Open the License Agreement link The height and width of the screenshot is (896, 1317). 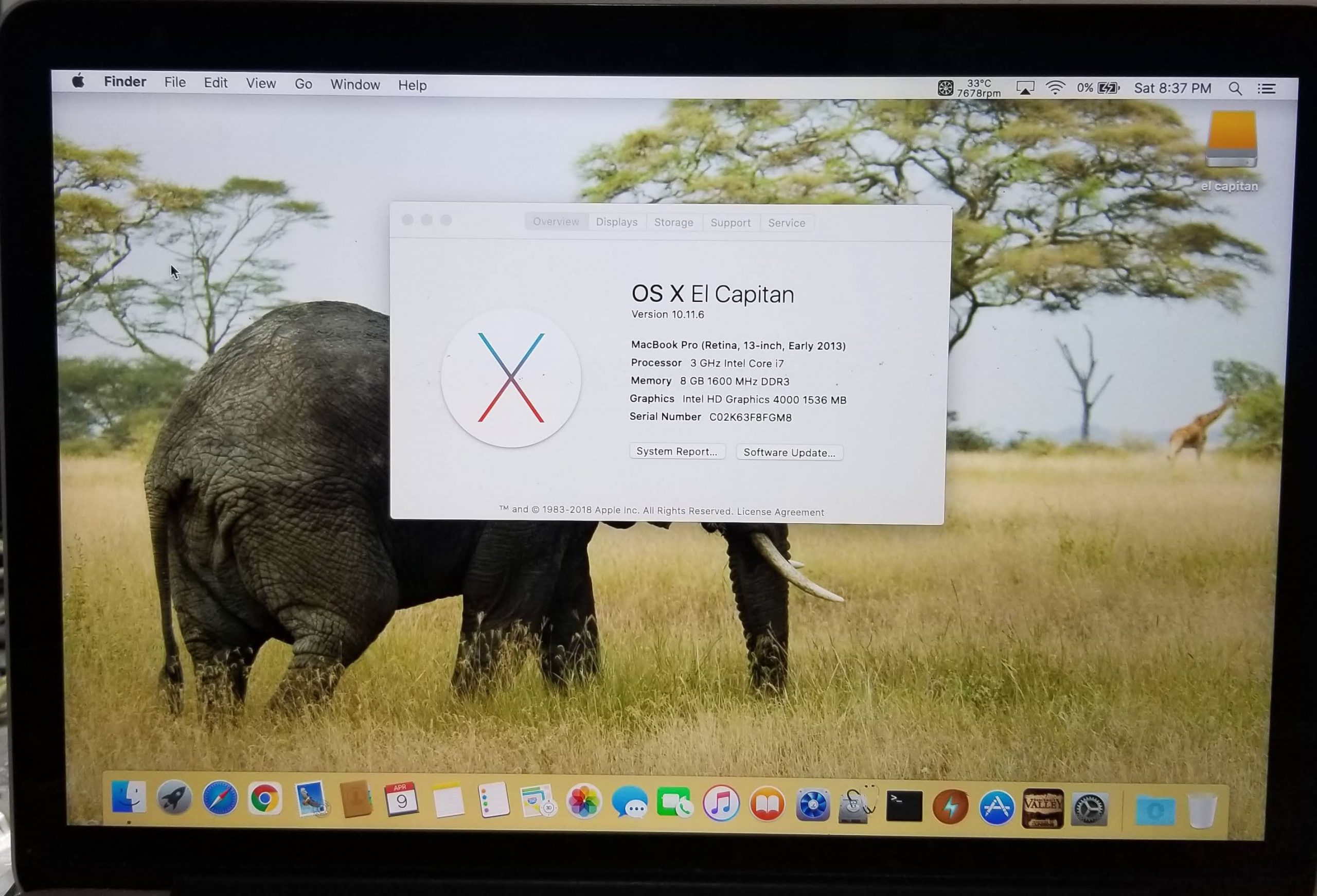click(x=780, y=512)
